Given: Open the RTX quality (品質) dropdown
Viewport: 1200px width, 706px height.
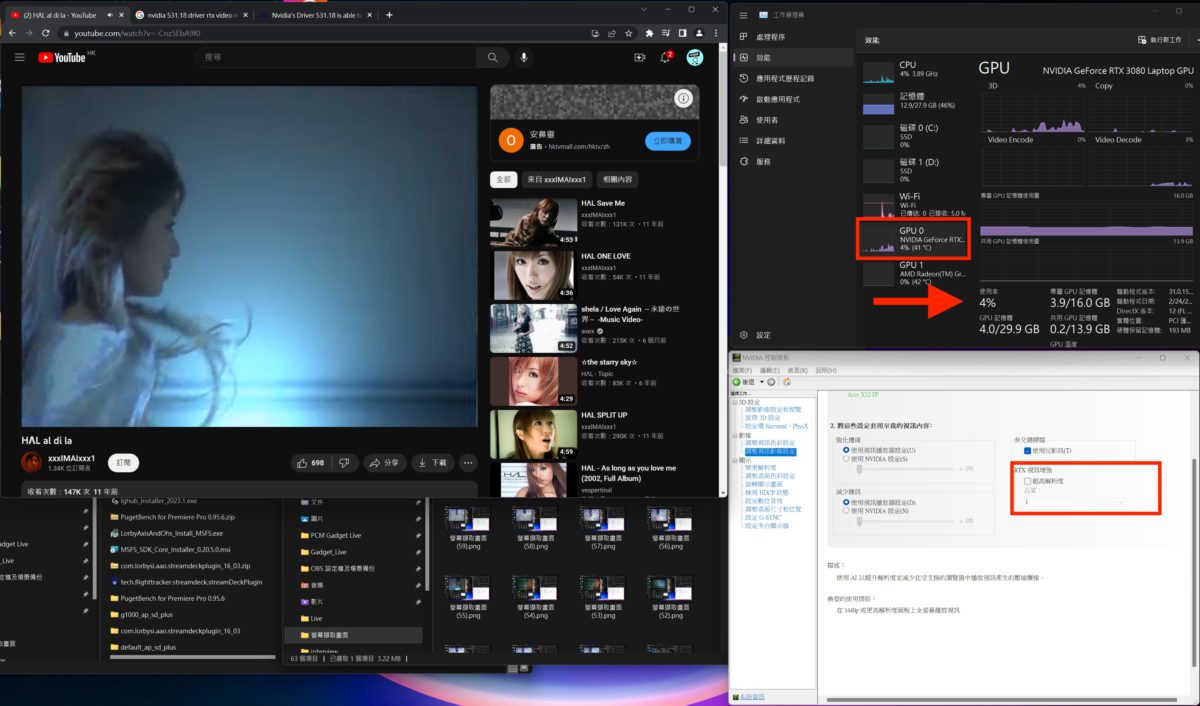Looking at the screenshot, I should [1120, 502].
